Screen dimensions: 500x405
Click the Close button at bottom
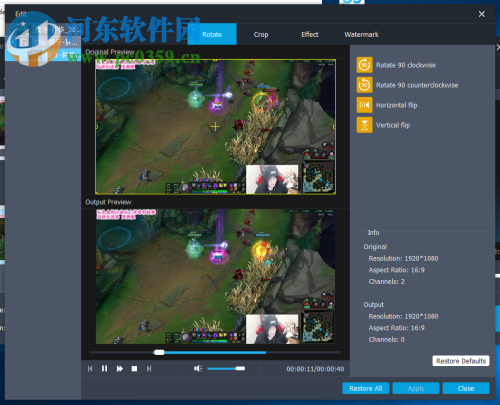point(466,388)
